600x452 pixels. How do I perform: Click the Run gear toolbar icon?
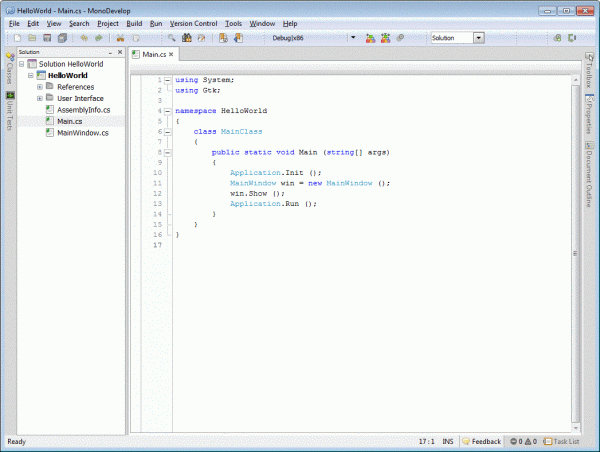click(400, 38)
